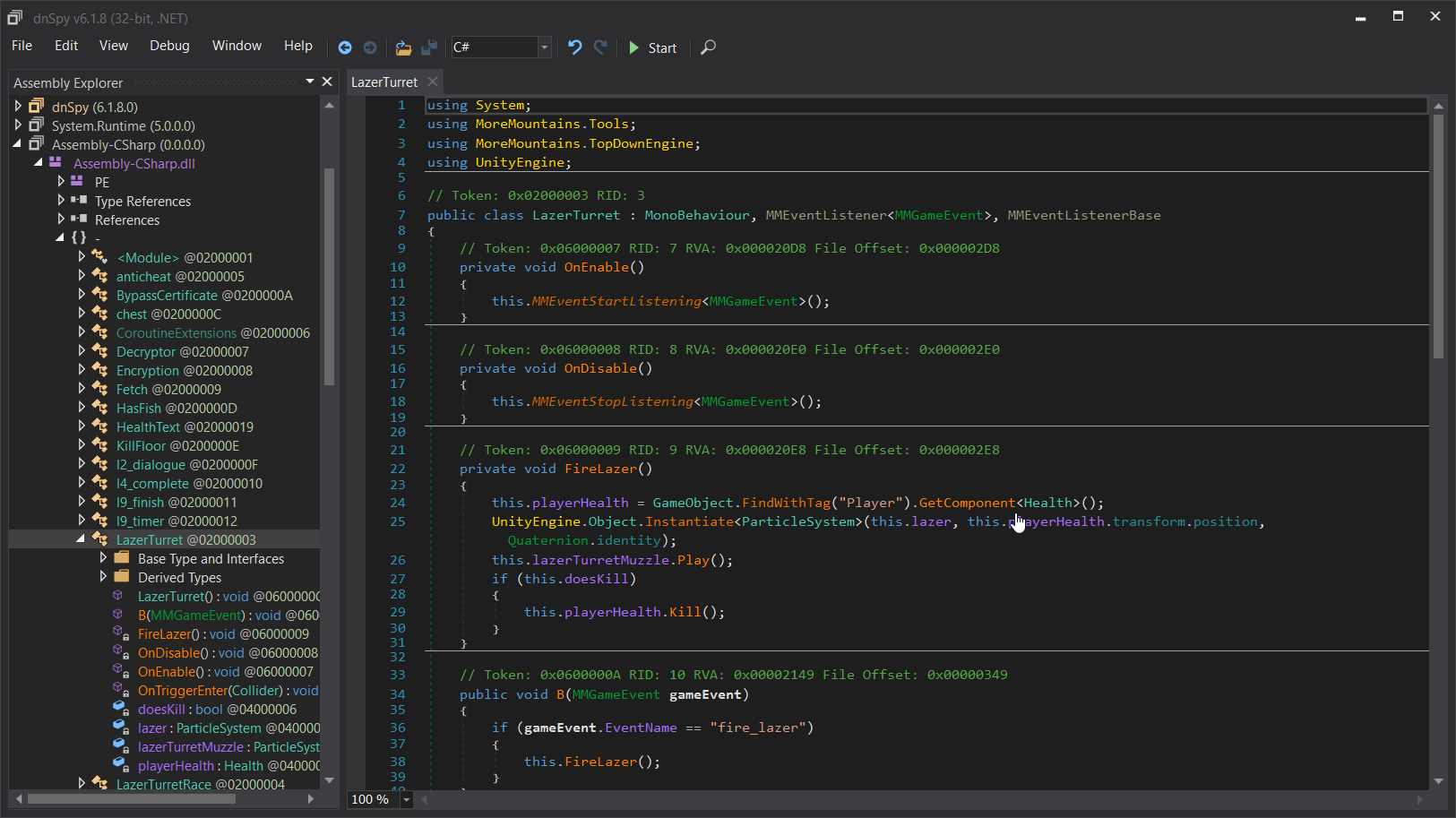Select the anticheat class icon
Image resolution: width=1456 pixels, height=818 pixels.
click(x=99, y=276)
